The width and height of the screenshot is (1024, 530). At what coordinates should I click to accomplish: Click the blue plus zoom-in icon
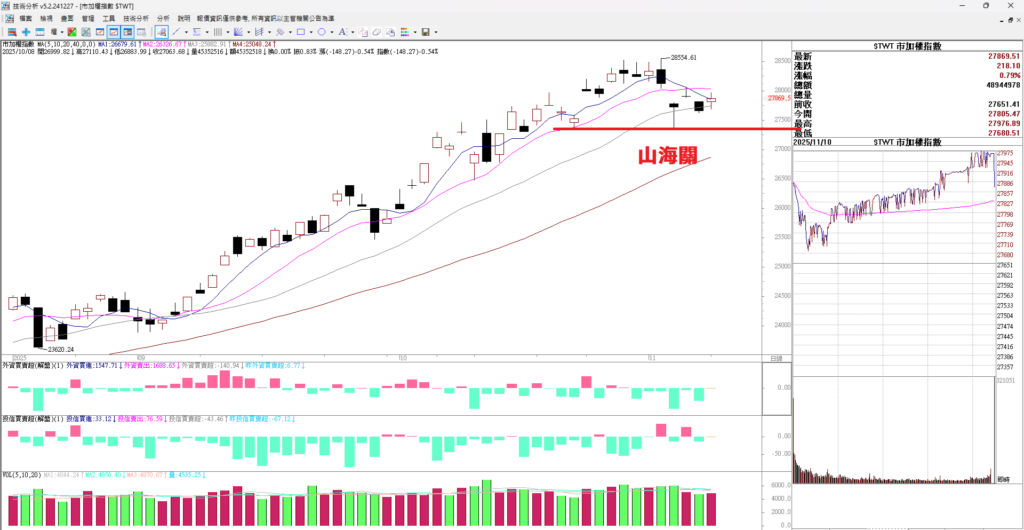[x=26, y=32]
